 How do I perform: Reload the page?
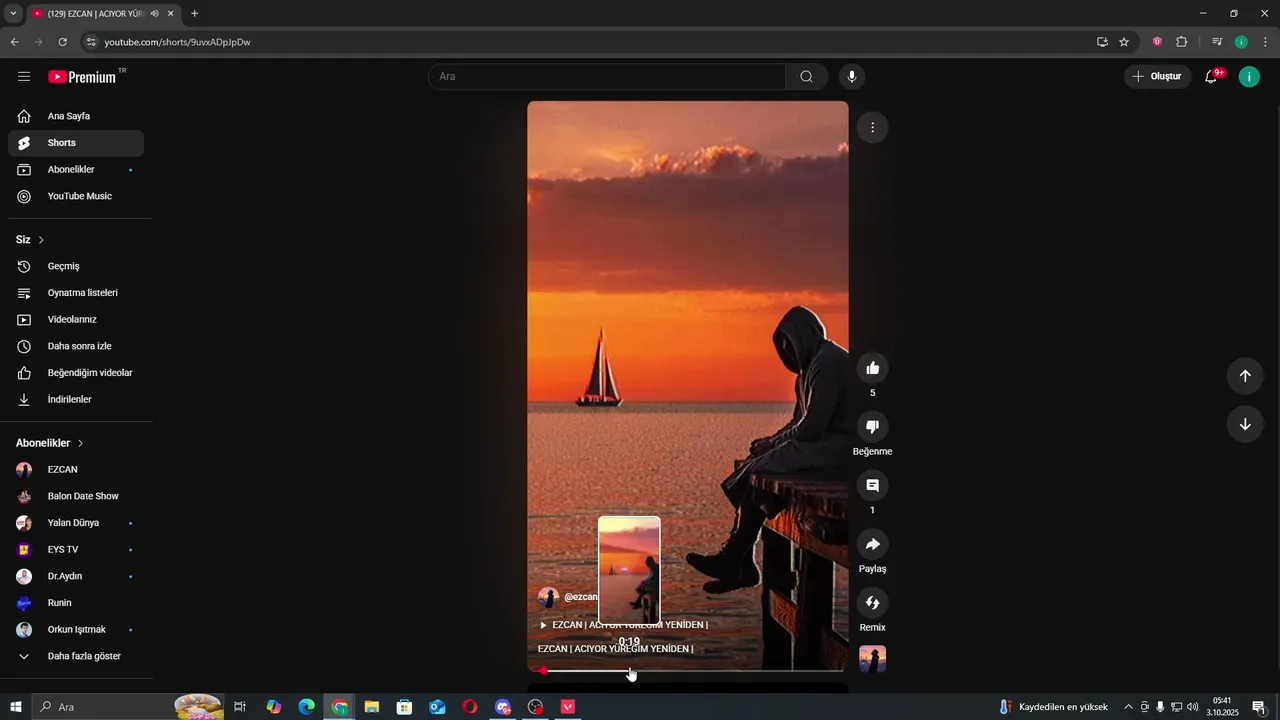[x=62, y=42]
